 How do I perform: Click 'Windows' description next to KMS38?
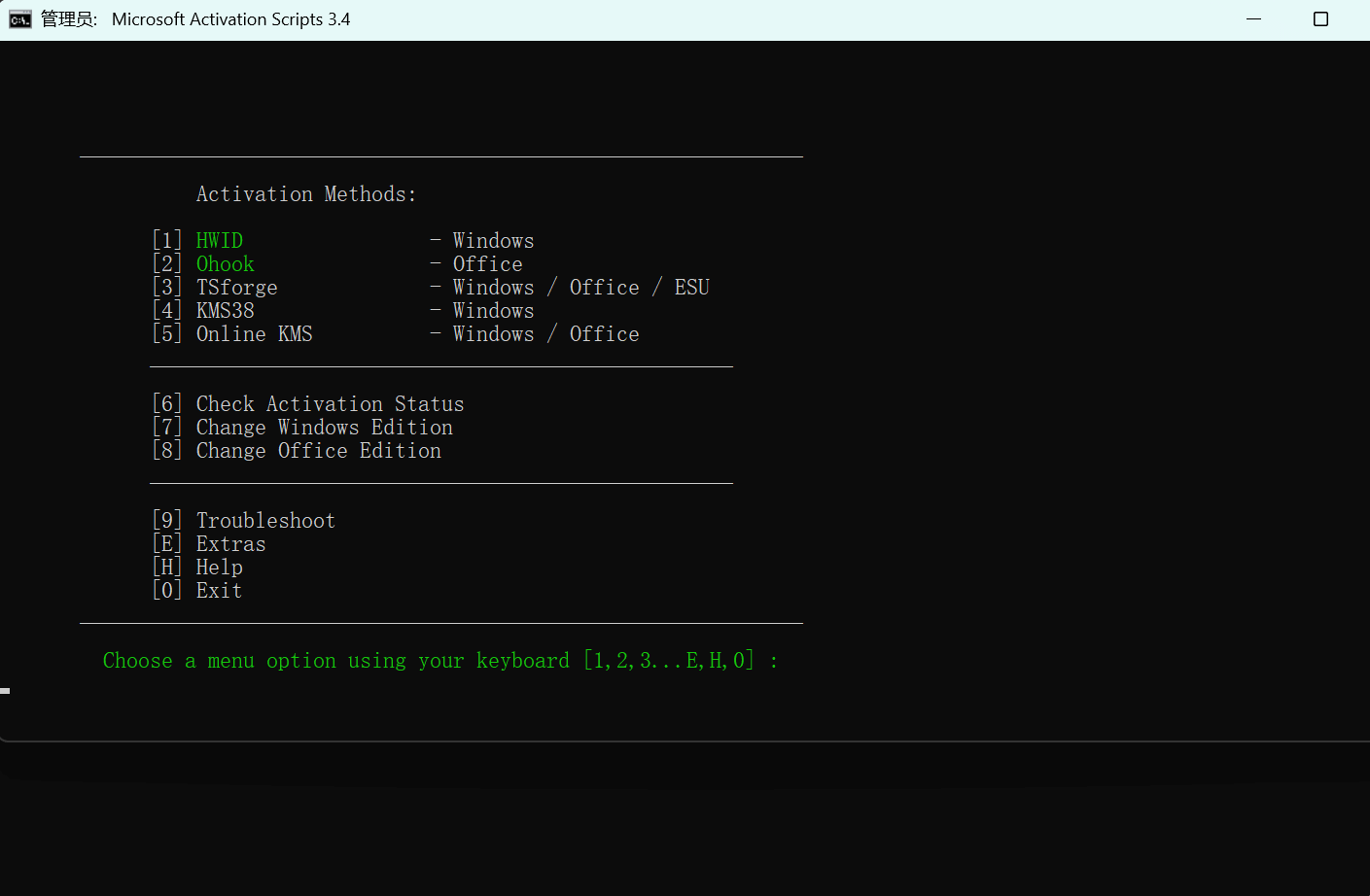(494, 310)
